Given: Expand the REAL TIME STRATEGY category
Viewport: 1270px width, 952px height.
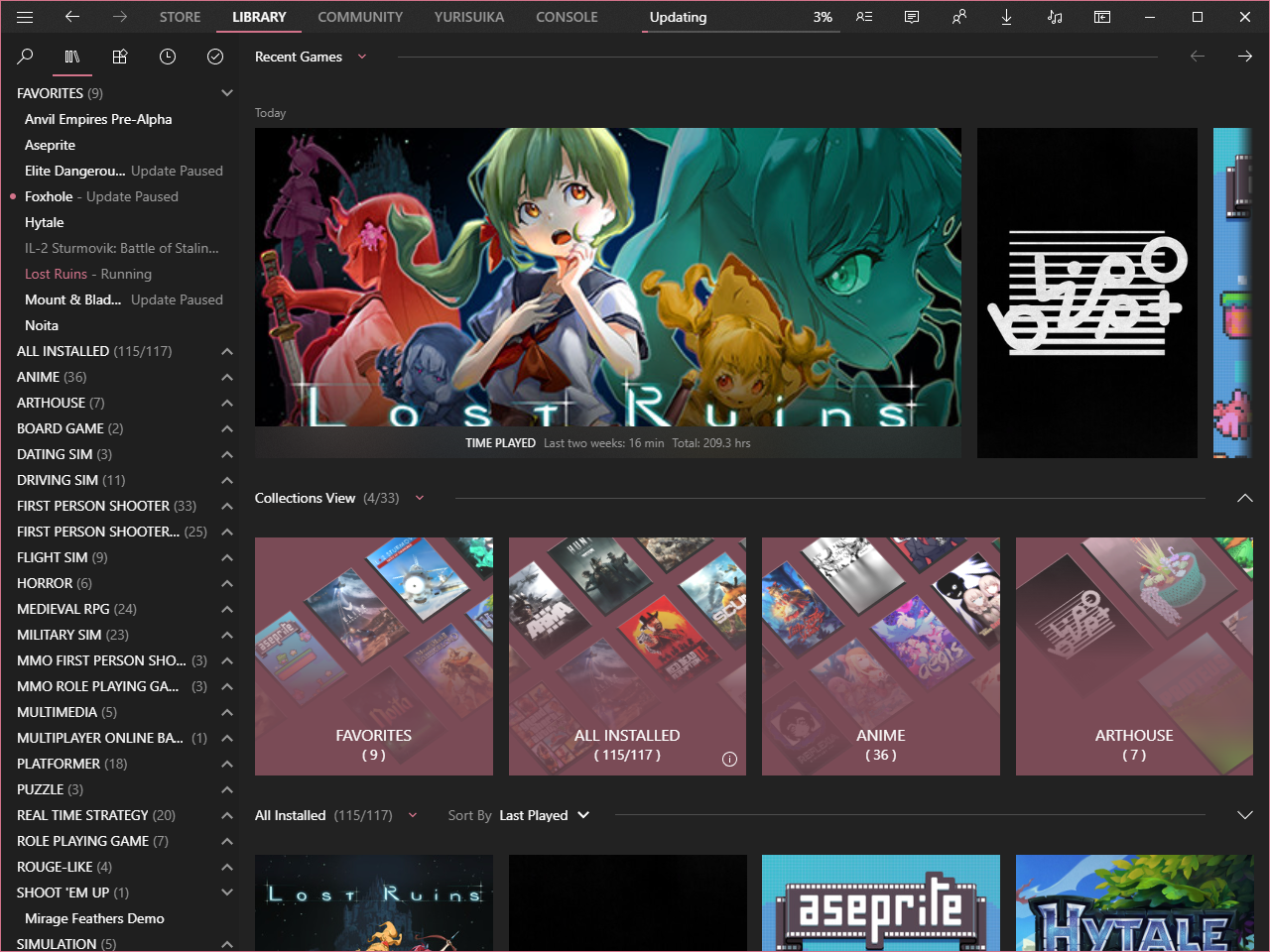Looking at the screenshot, I should 227,815.
